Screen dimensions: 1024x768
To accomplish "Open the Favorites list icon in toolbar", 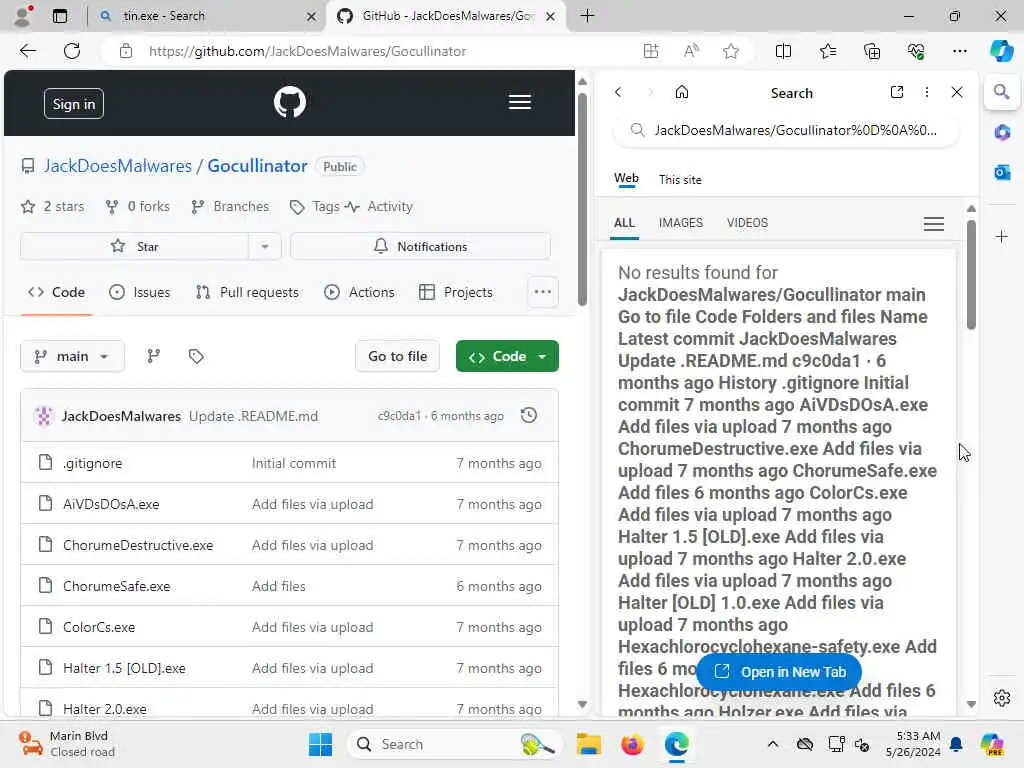I will point(827,51).
